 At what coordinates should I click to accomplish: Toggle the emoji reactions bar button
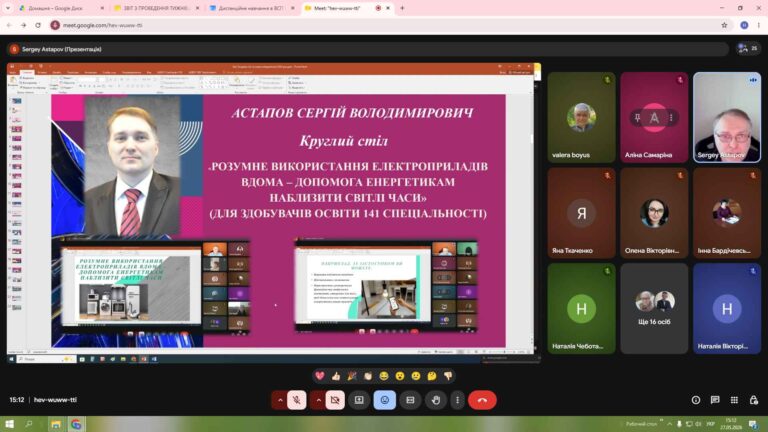coord(384,400)
